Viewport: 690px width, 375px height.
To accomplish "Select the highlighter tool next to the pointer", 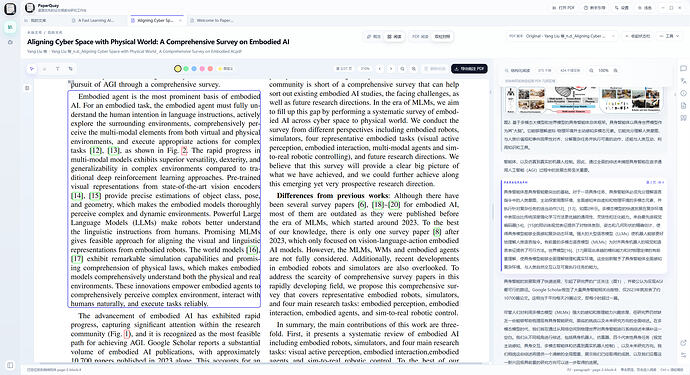I will tap(44, 69).
